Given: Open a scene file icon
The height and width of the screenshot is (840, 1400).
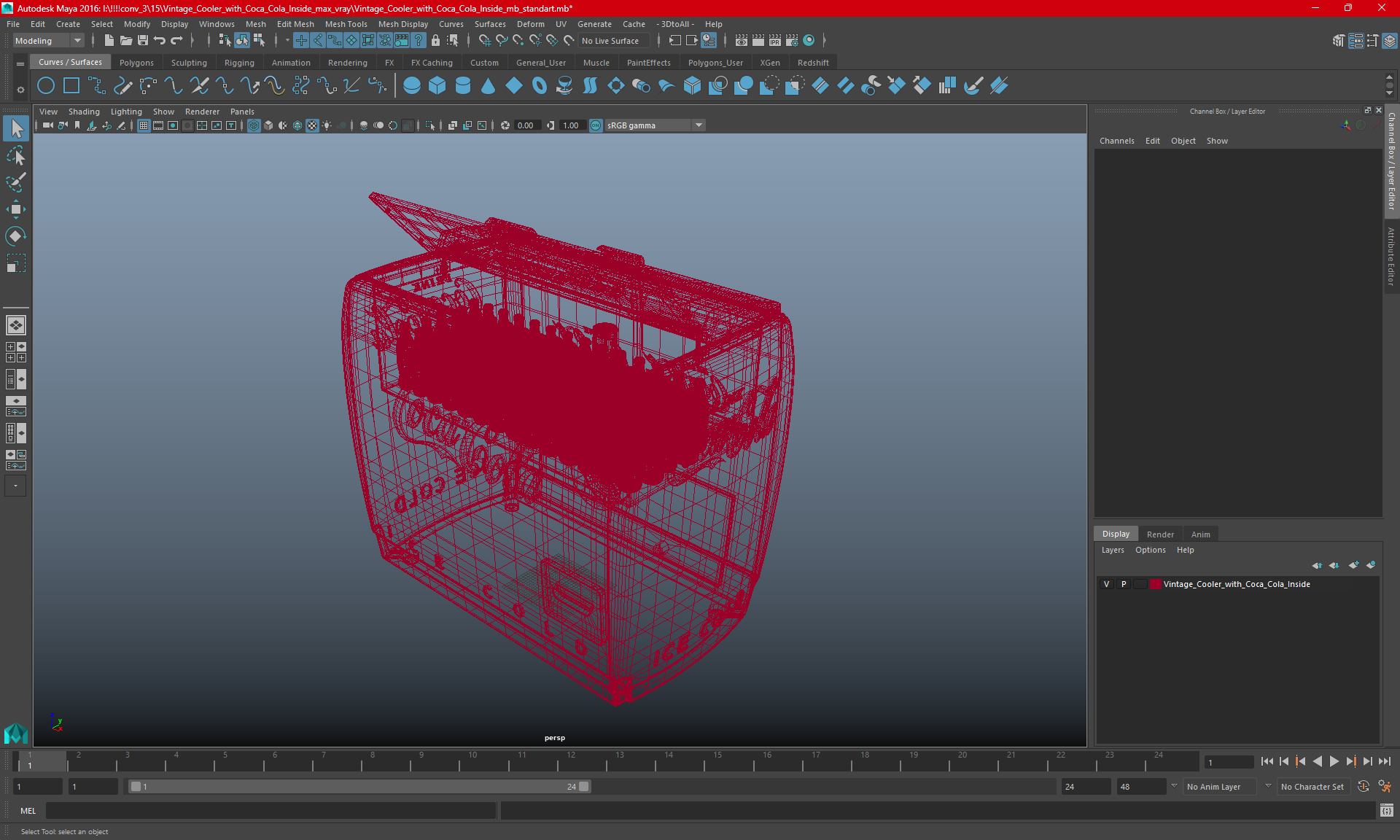Looking at the screenshot, I should pos(125,41).
